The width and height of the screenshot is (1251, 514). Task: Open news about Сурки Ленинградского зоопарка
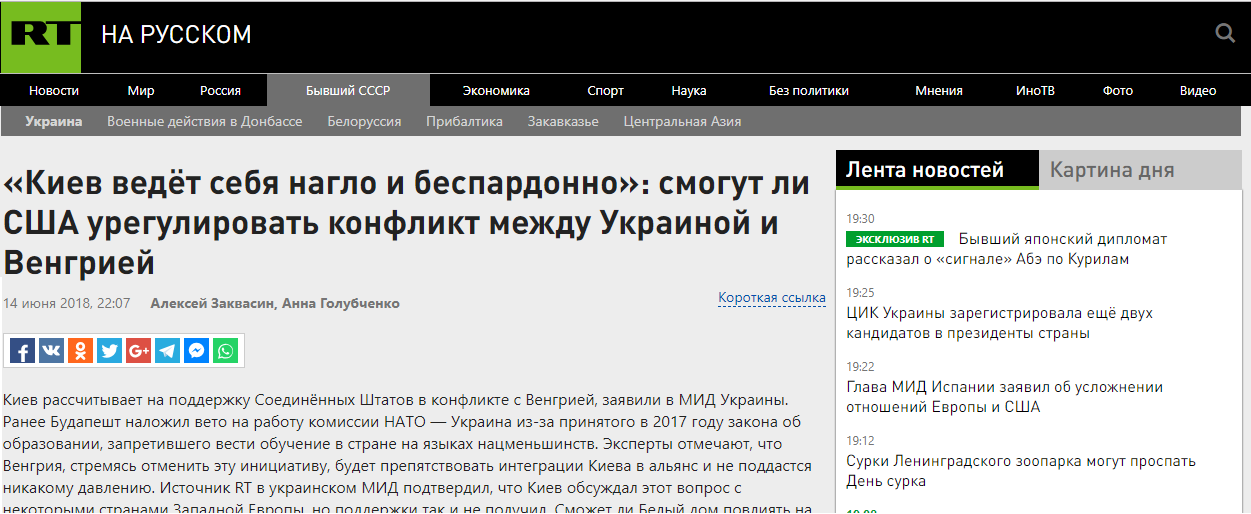(x=1021, y=471)
